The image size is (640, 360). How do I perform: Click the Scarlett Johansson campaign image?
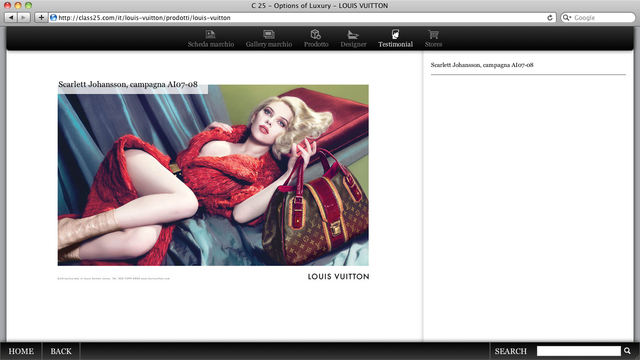point(213,175)
